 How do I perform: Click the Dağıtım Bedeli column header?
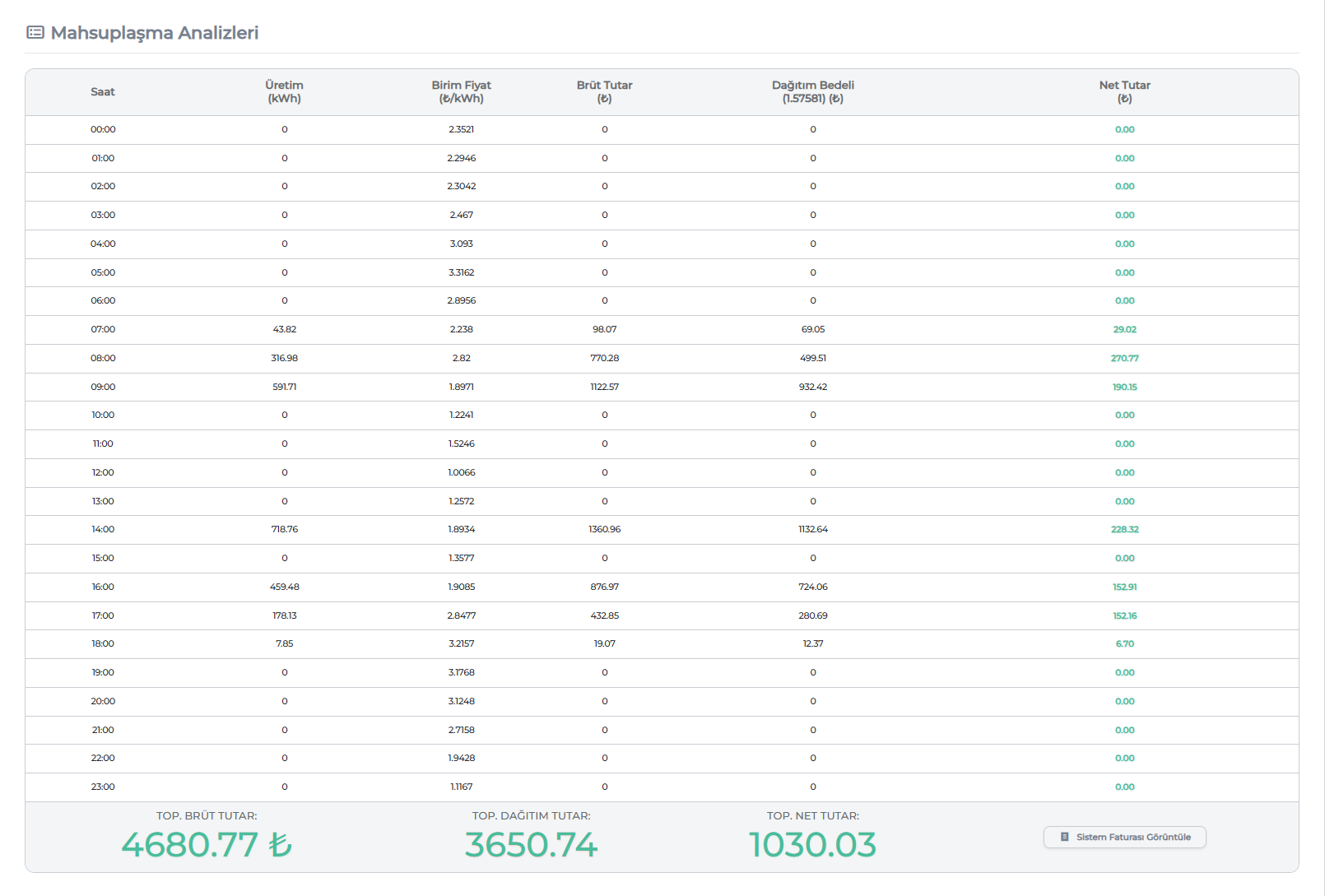(812, 92)
